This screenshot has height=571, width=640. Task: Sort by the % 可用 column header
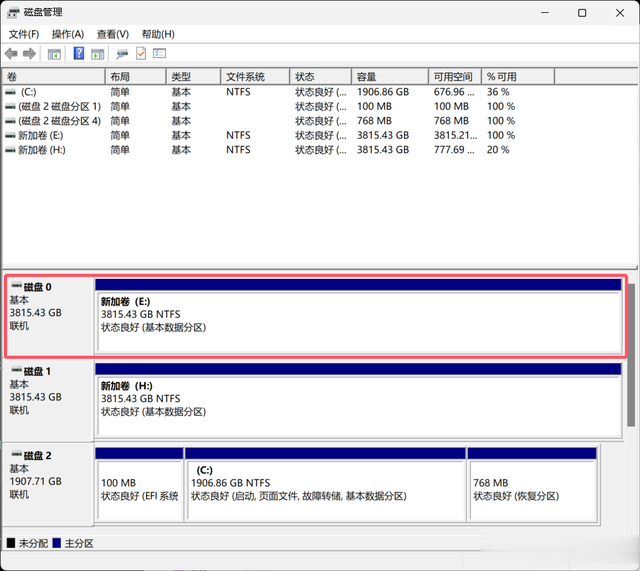[518, 77]
